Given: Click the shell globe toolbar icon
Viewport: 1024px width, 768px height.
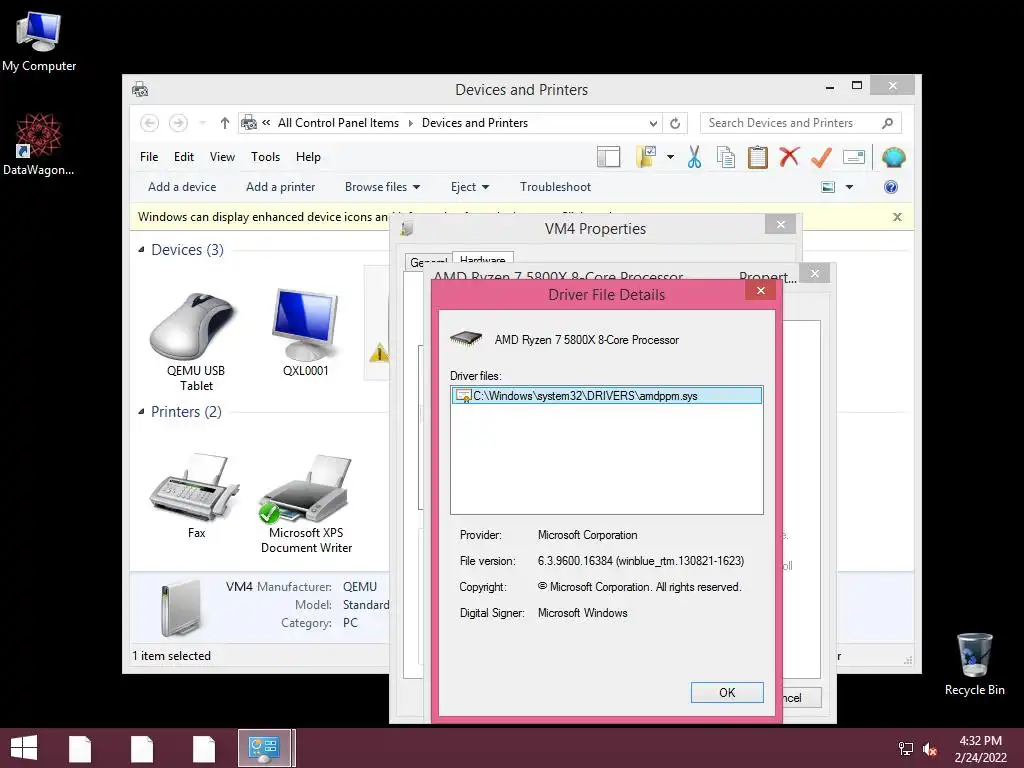Looking at the screenshot, I should (x=893, y=157).
